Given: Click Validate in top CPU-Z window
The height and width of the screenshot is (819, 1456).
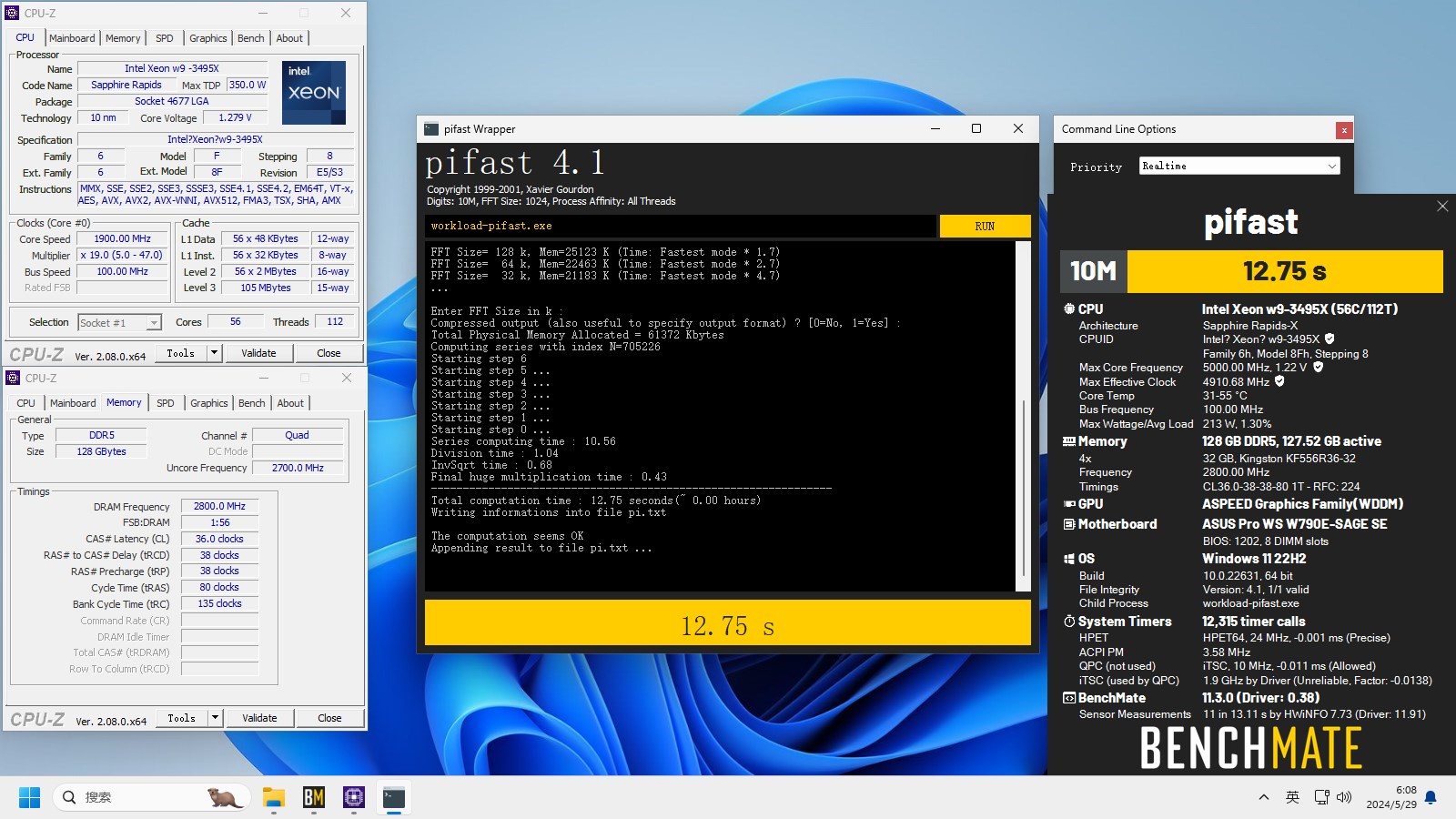Looking at the screenshot, I should [x=258, y=353].
